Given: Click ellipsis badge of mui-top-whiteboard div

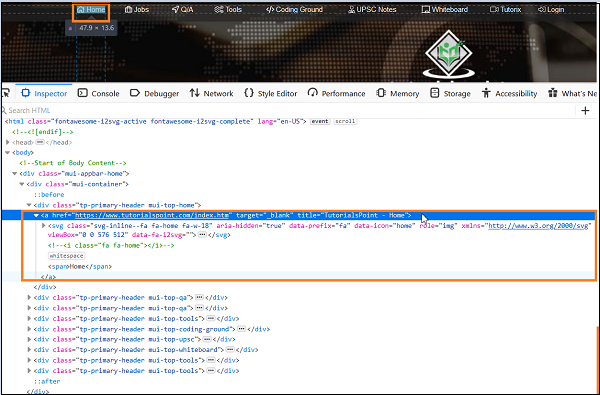Looking at the screenshot, I should tap(230, 349).
